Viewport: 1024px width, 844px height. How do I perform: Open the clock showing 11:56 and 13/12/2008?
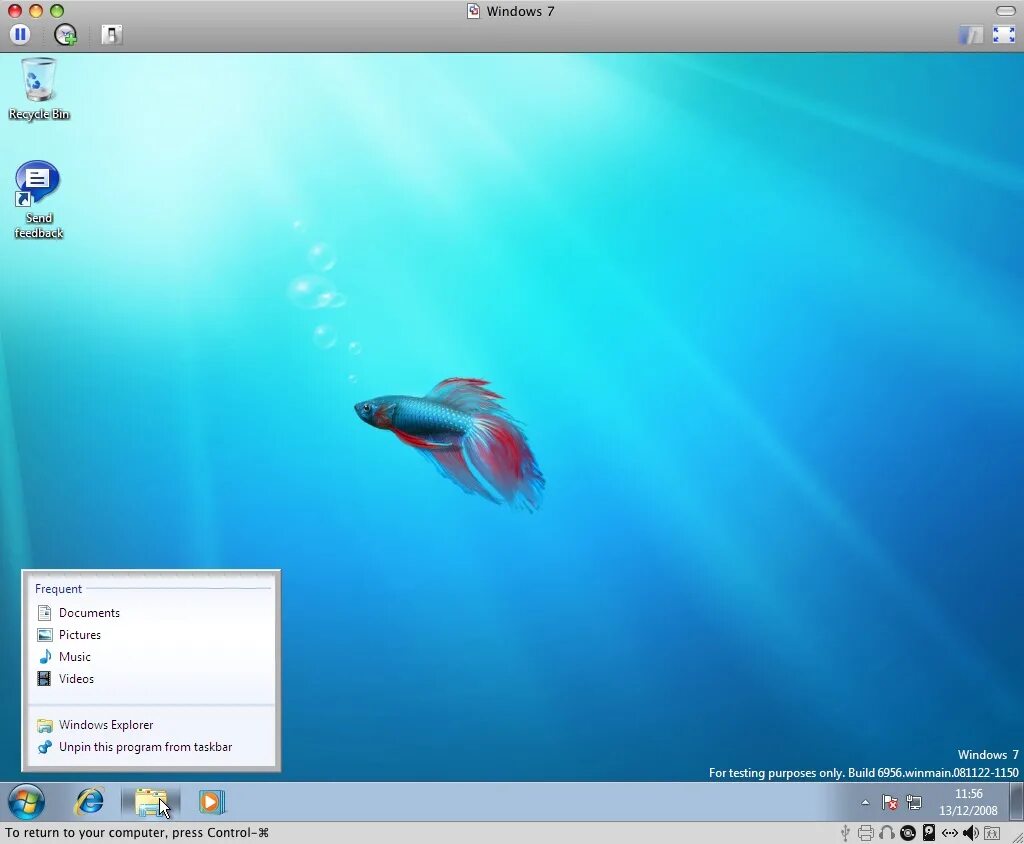[x=968, y=802]
